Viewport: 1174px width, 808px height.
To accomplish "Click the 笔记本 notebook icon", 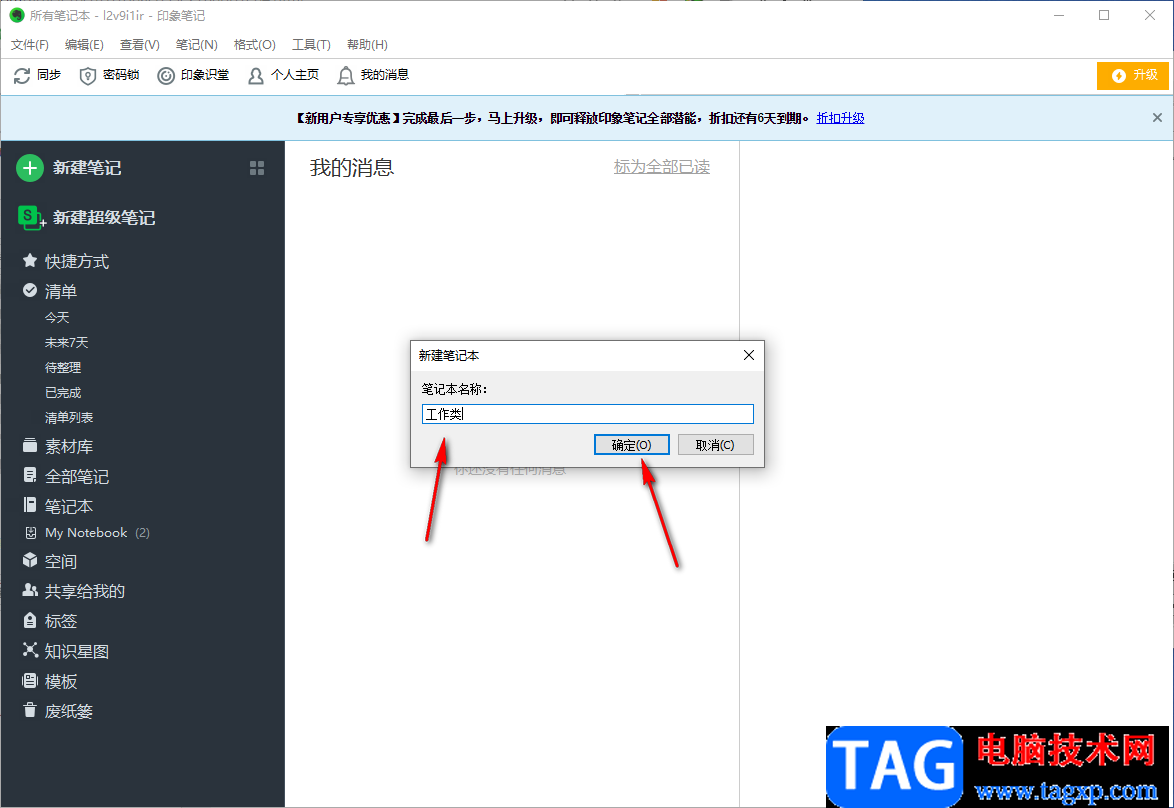I will tap(30, 505).
